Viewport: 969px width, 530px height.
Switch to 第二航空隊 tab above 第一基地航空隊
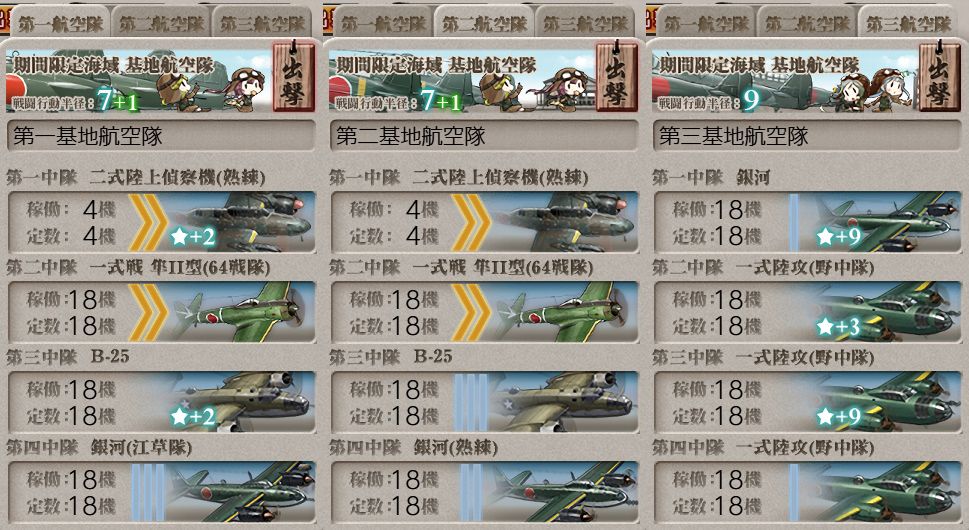161,23
